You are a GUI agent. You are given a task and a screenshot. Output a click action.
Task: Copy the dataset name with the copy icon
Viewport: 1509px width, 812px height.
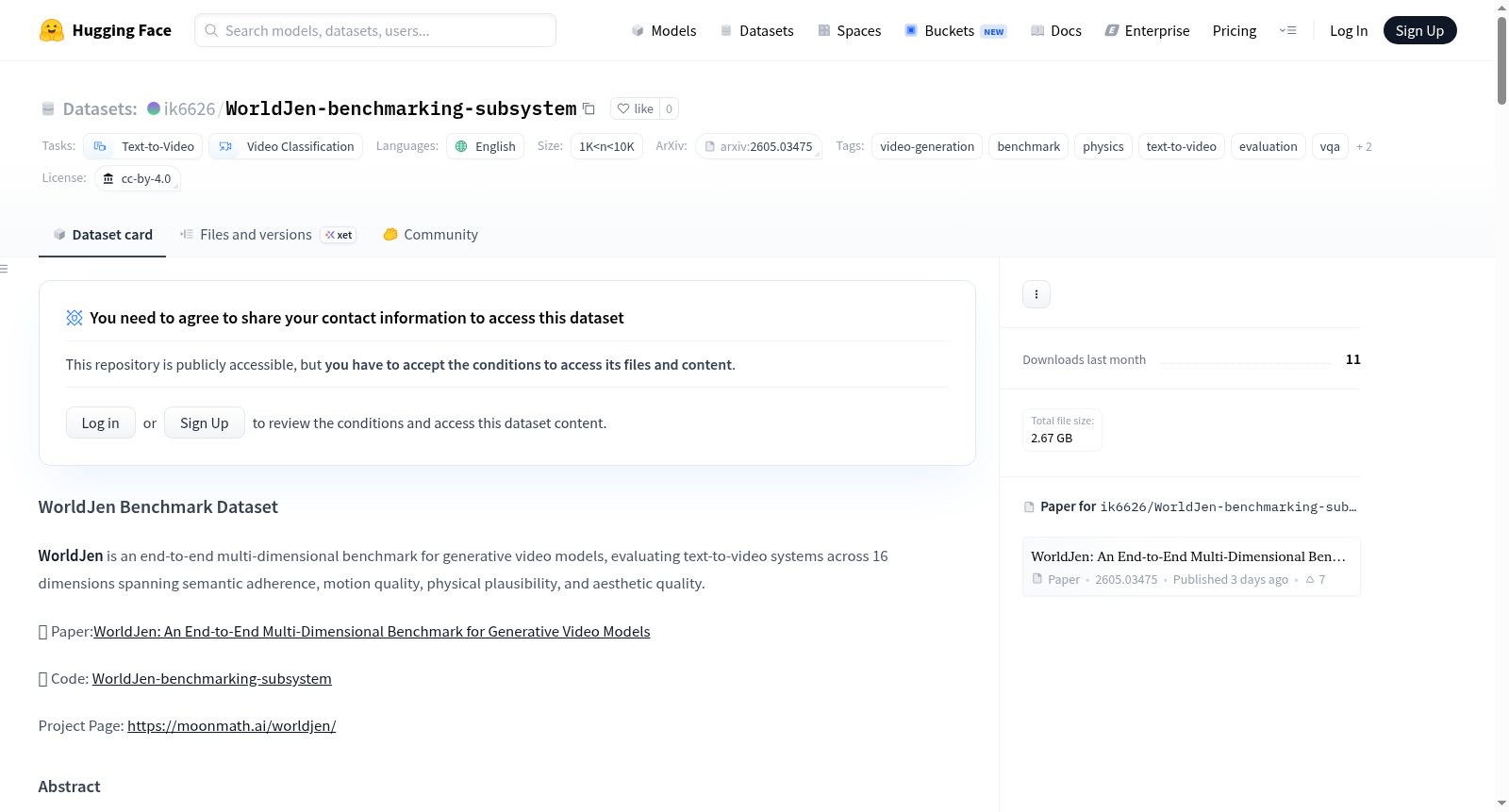(589, 108)
